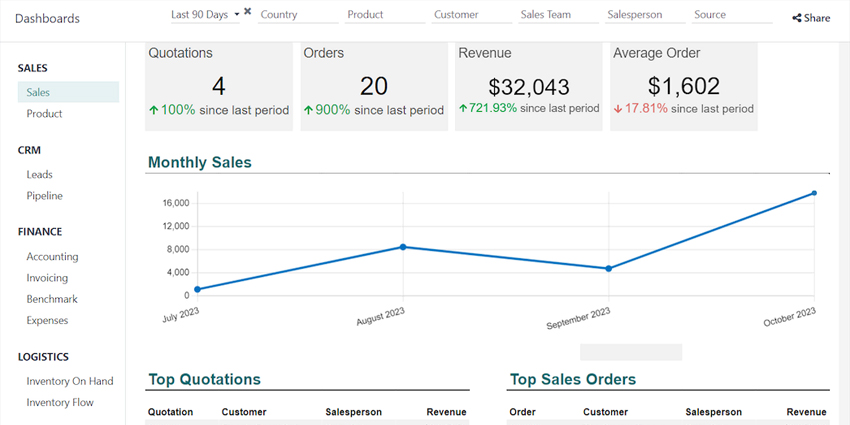The height and width of the screenshot is (425, 850).
Task: Show the Benchmark dashboard
Action: coord(52,299)
